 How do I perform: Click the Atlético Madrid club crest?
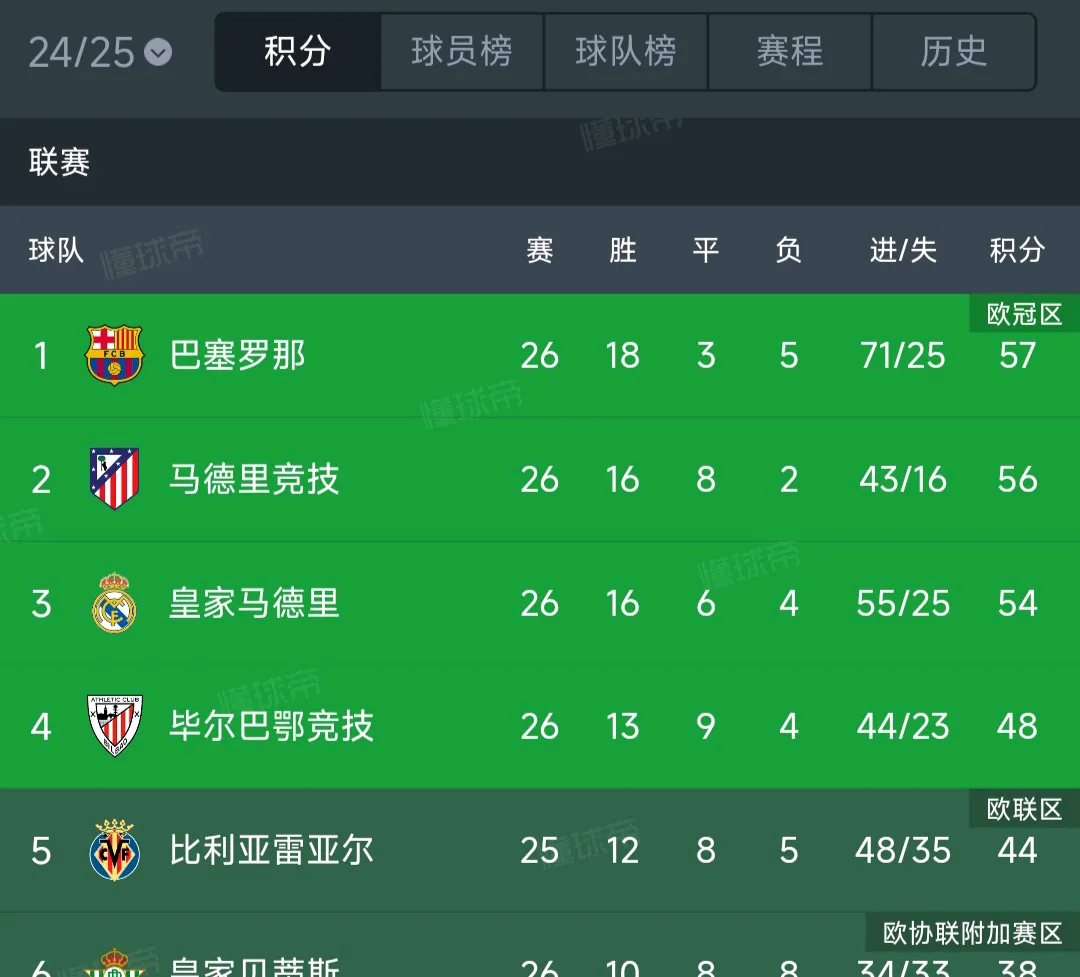pyautogui.click(x=114, y=479)
